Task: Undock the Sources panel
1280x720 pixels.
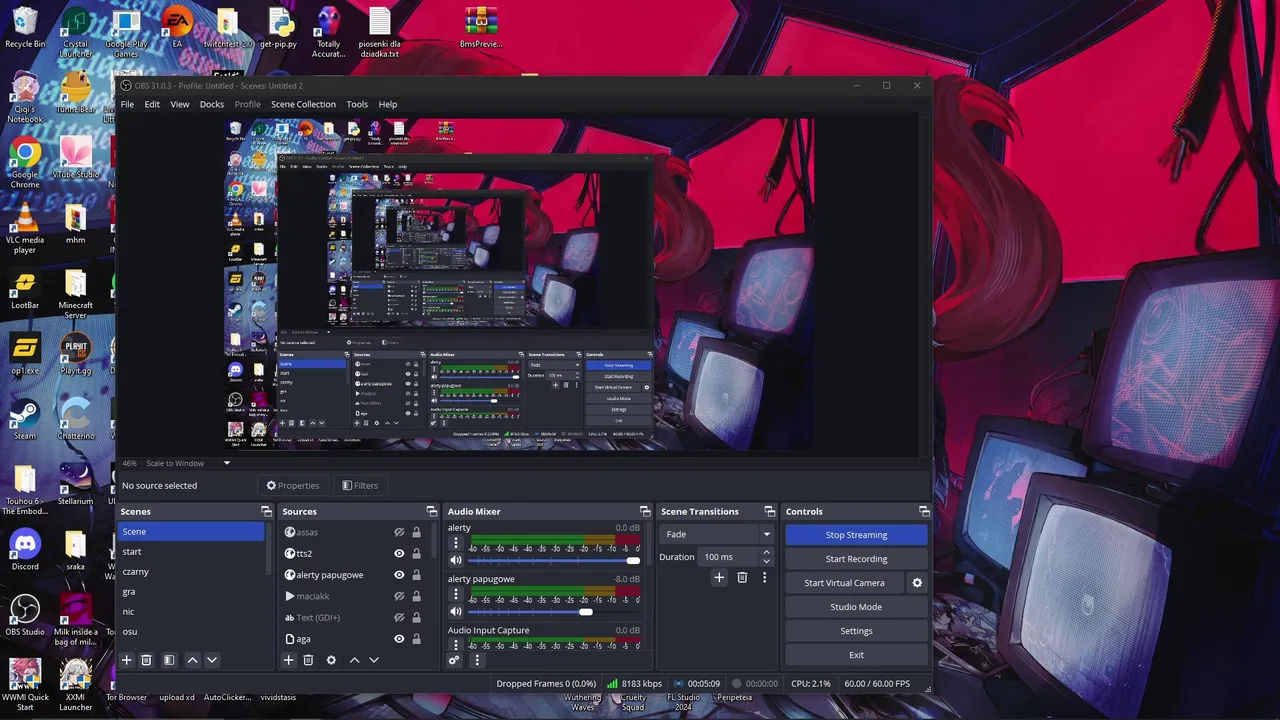Action: pyautogui.click(x=431, y=511)
